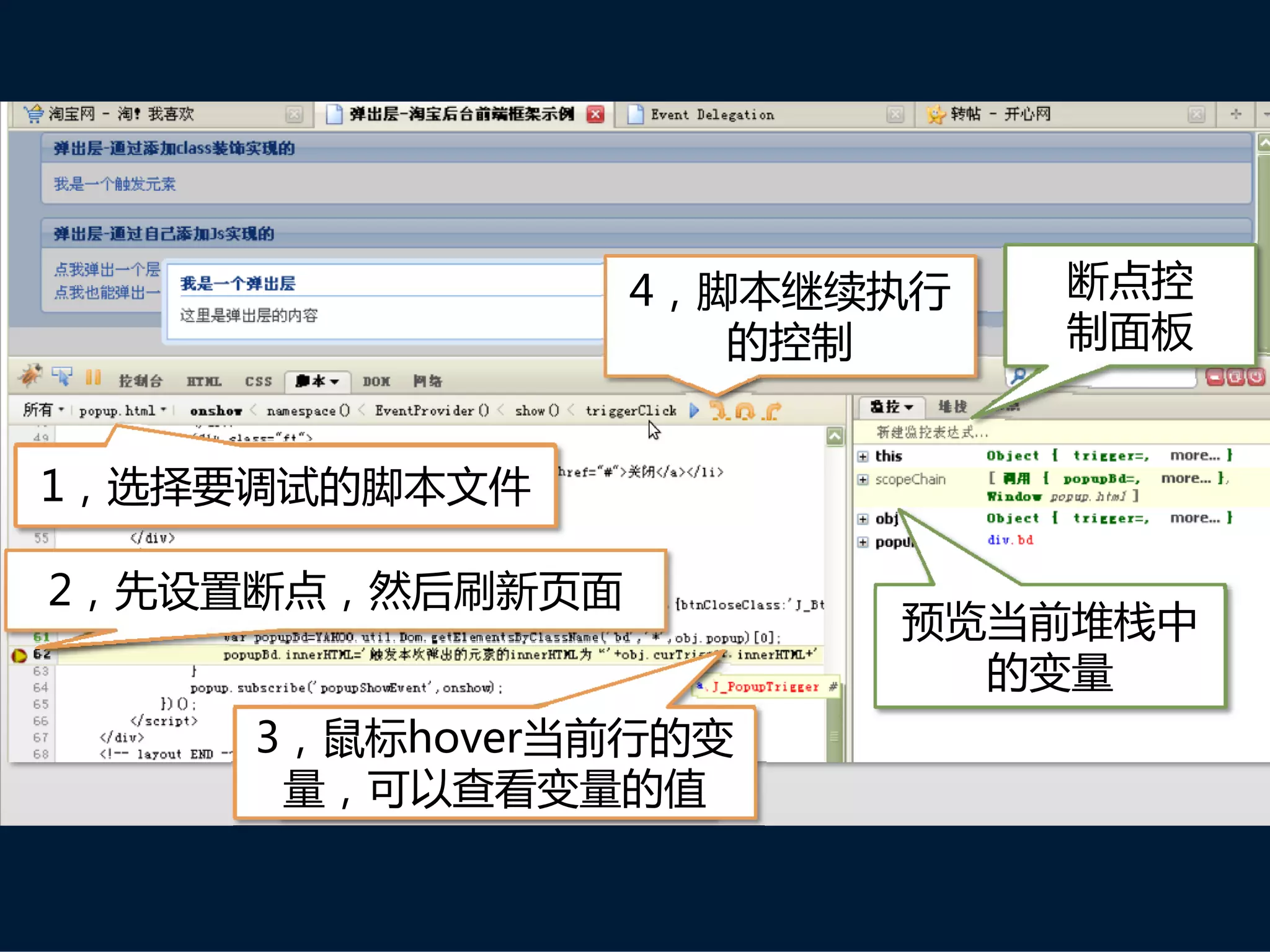
Task: Switch to the 堆栈 stack side tab
Action: (953, 407)
